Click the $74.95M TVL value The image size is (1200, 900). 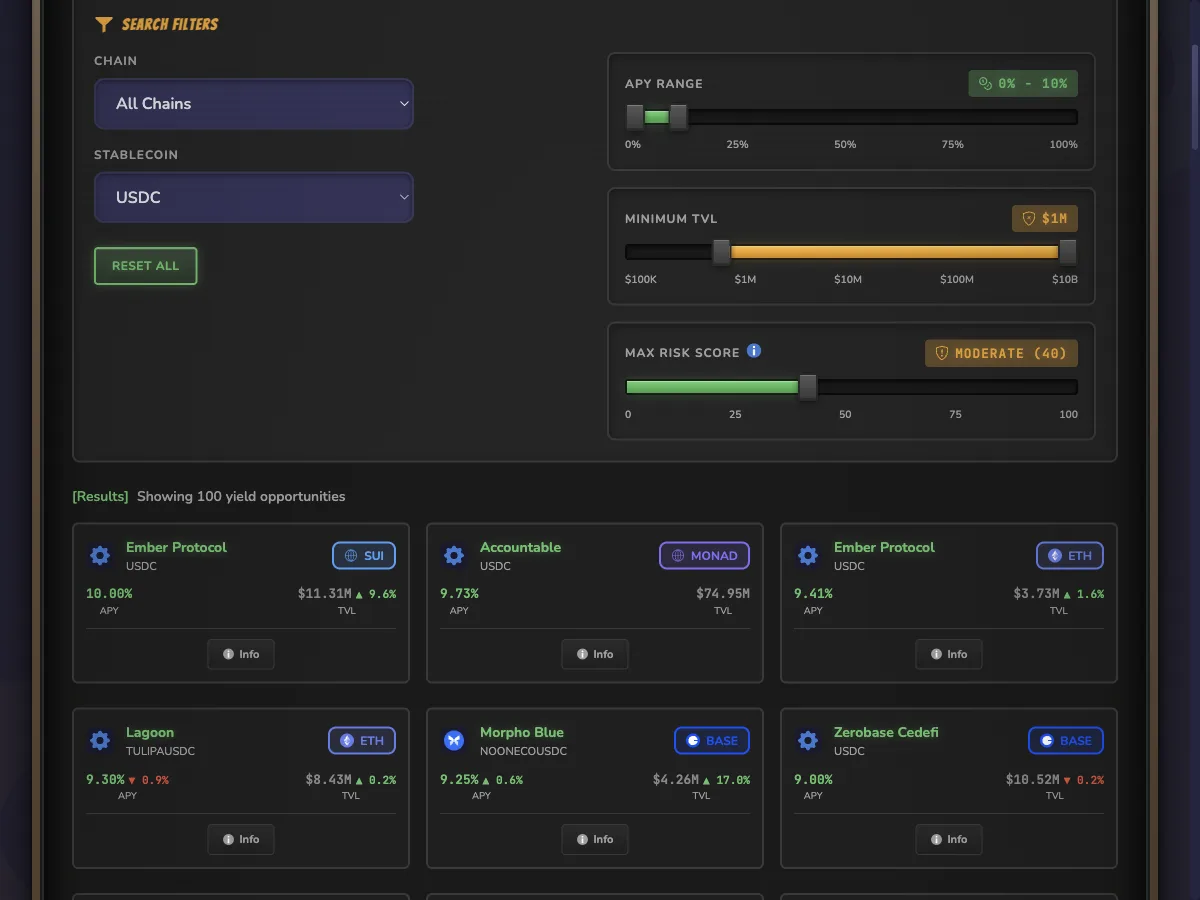click(723, 593)
